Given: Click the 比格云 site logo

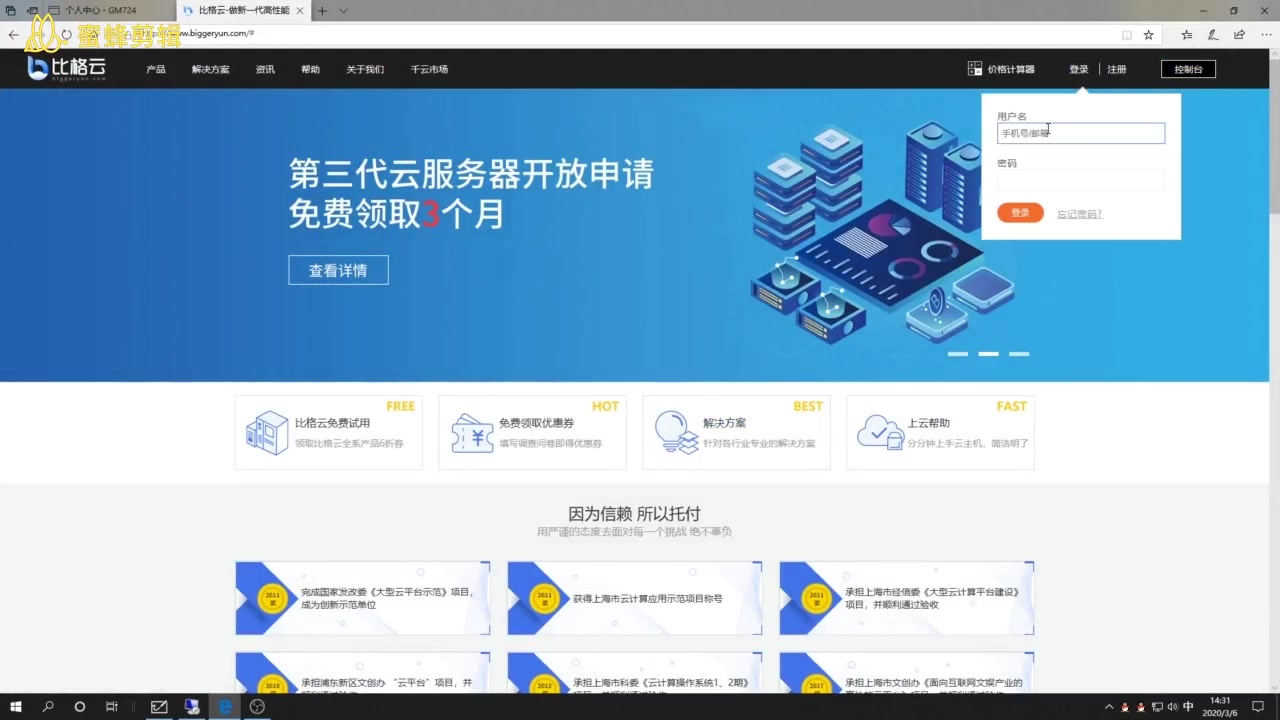Looking at the screenshot, I should pyautogui.click(x=67, y=68).
